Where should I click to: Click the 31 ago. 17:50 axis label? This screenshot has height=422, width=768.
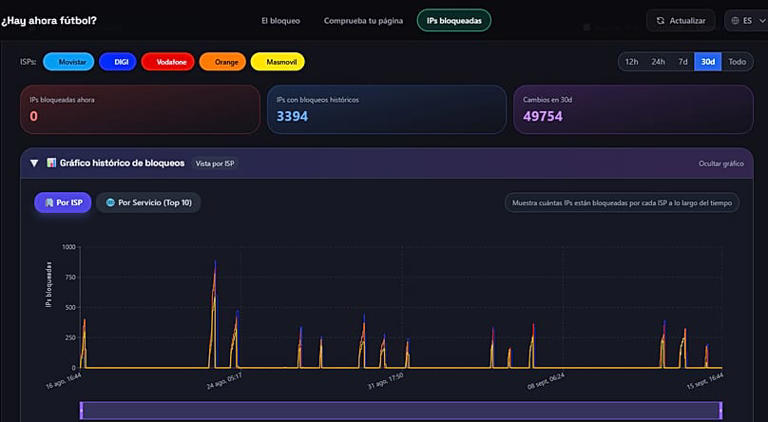(x=385, y=380)
